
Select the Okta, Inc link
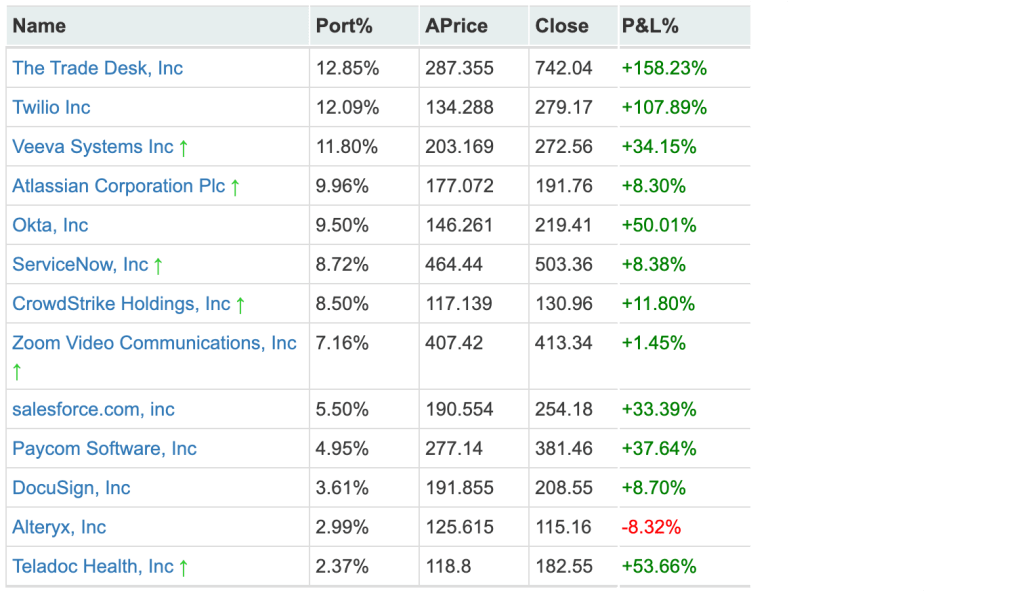[50, 225]
